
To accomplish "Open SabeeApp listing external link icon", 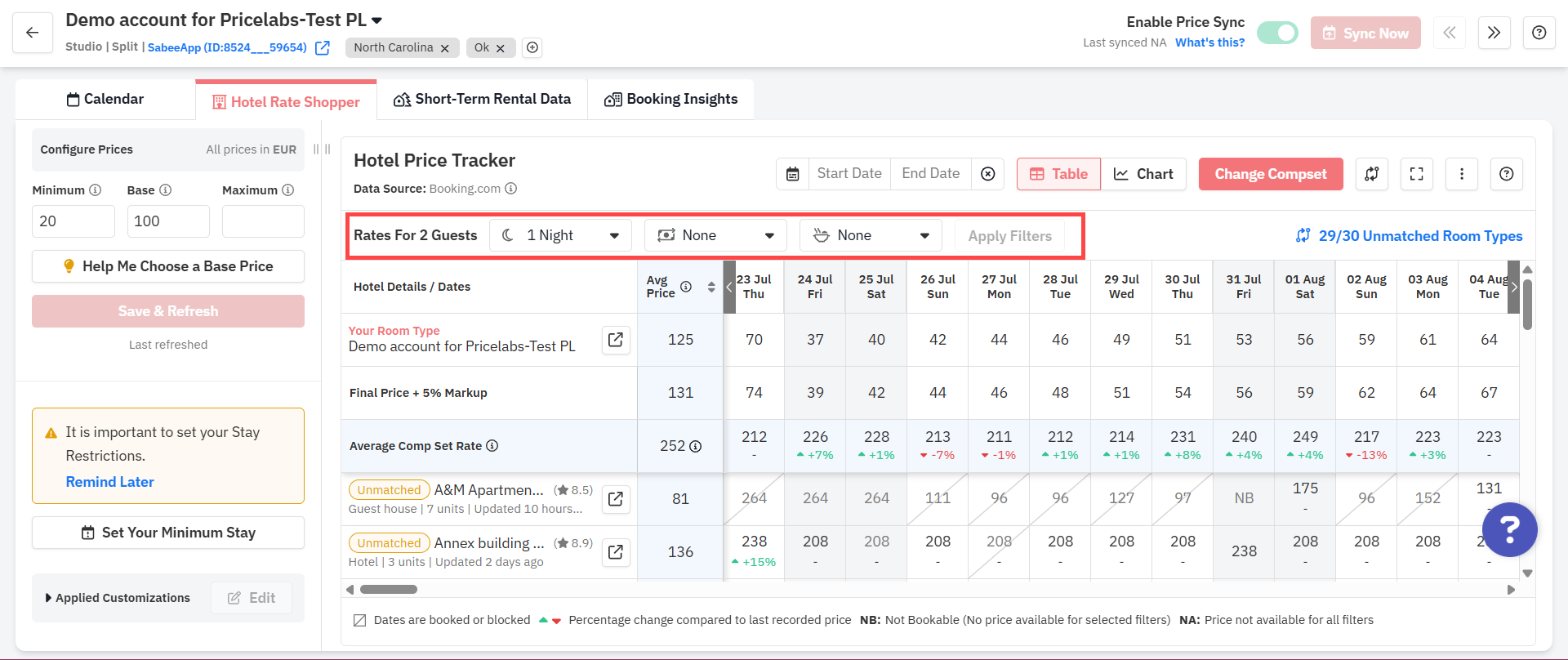I will [x=323, y=48].
